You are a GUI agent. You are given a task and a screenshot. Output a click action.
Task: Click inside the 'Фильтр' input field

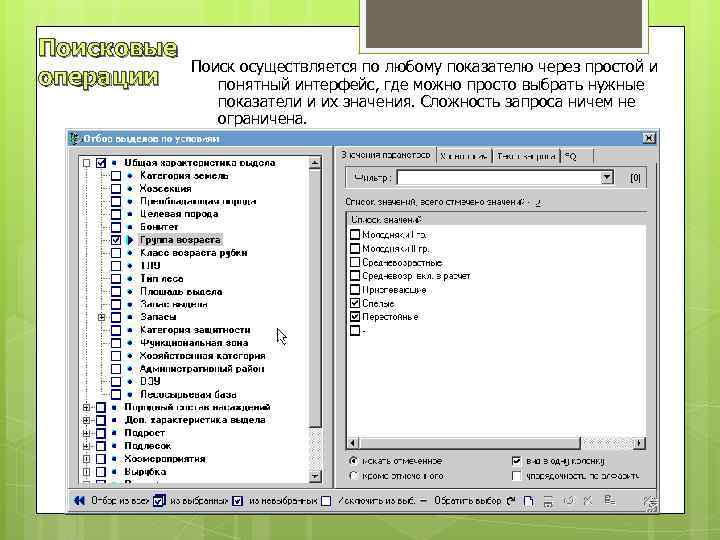coord(499,177)
